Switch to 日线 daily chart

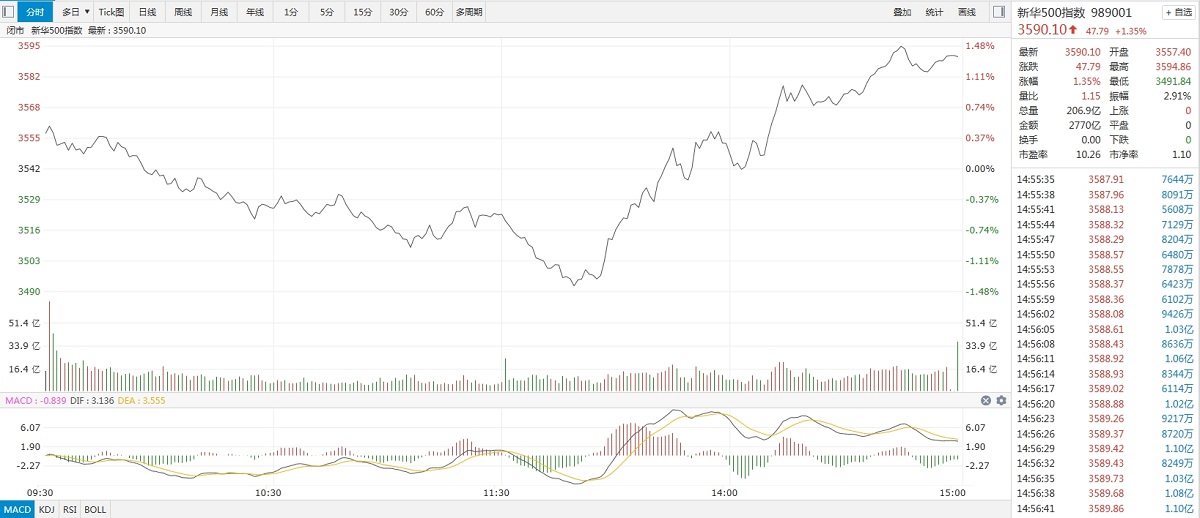(x=147, y=12)
